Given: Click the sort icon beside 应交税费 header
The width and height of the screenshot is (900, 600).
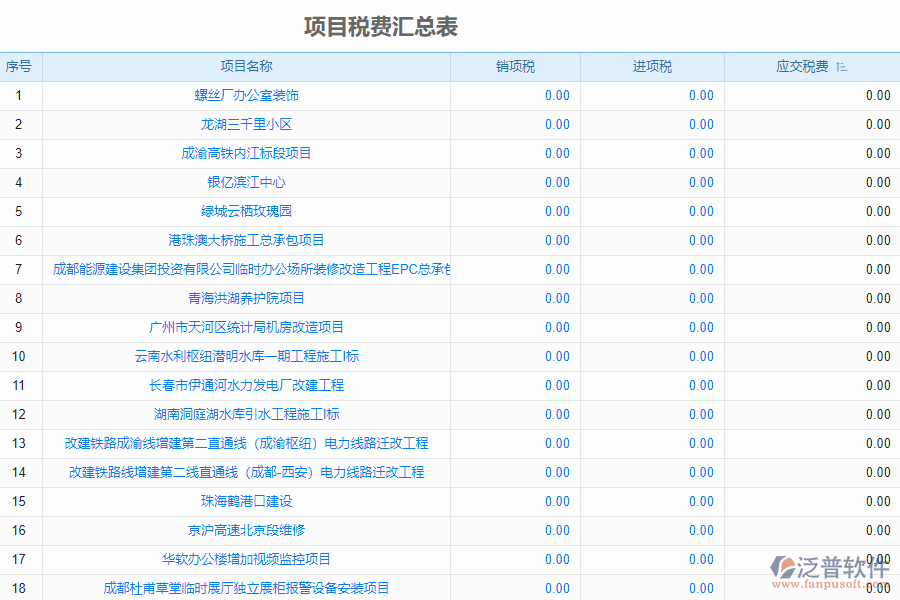Looking at the screenshot, I should tap(841, 66).
